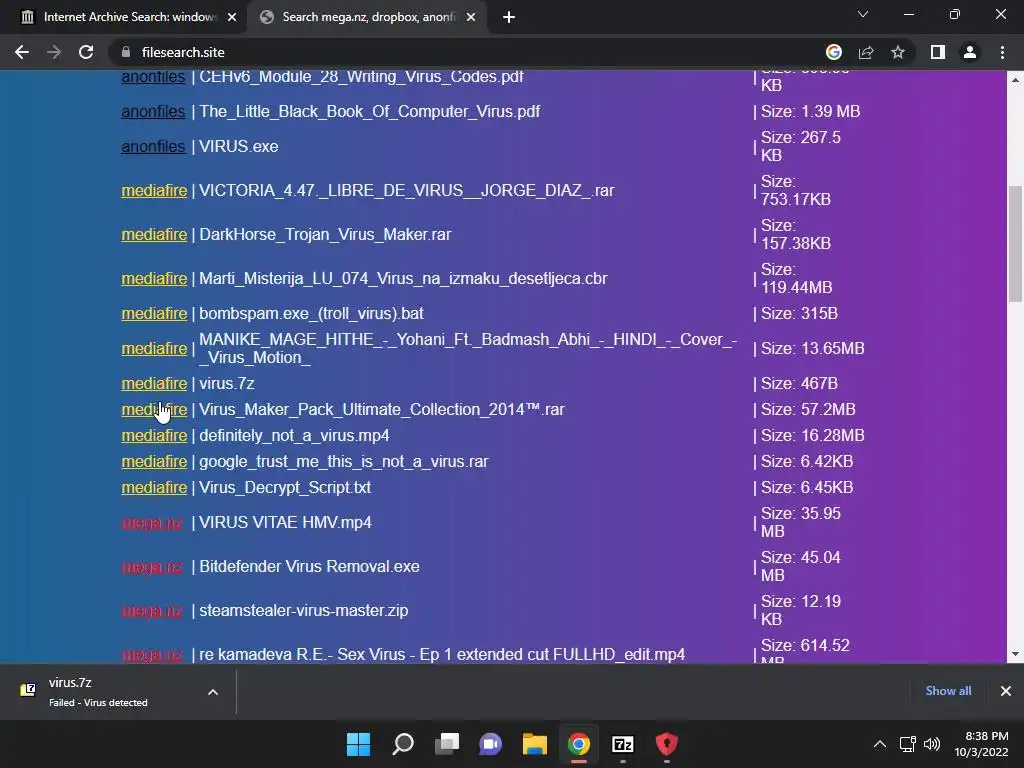
Task: Open mediafire link for VICTORIA_4.47 rar
Action: coord(154,191)
